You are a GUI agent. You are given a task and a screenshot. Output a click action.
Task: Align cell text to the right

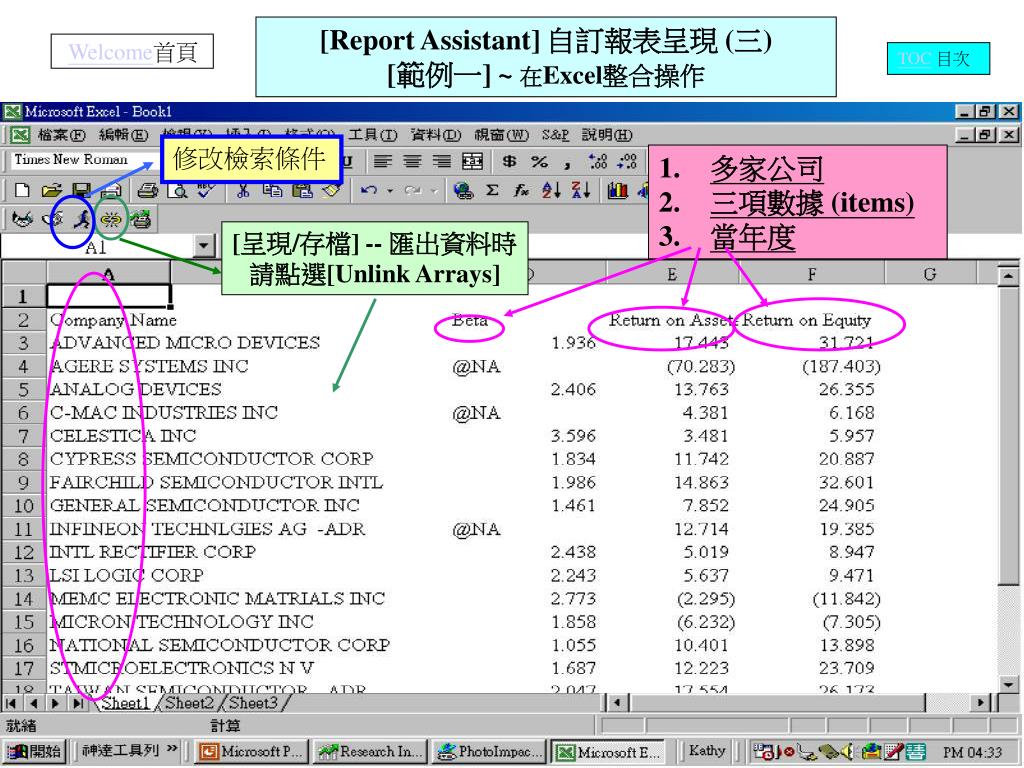[441, 161]
